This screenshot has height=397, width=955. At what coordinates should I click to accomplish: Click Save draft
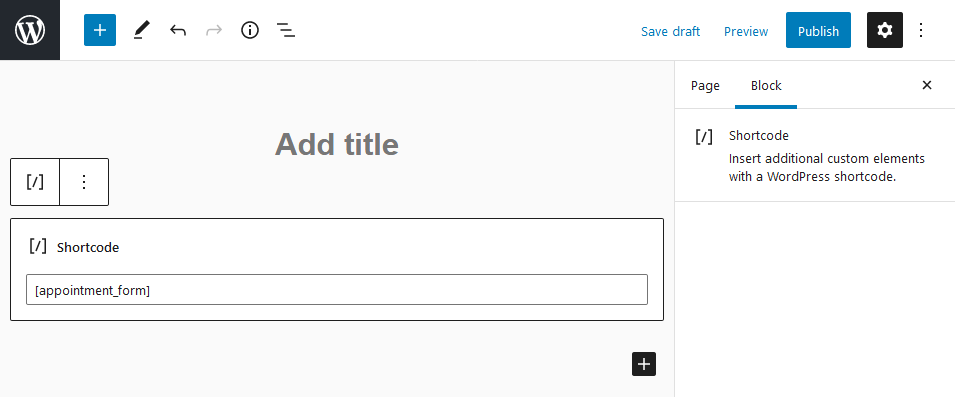[x=671, y=31]
